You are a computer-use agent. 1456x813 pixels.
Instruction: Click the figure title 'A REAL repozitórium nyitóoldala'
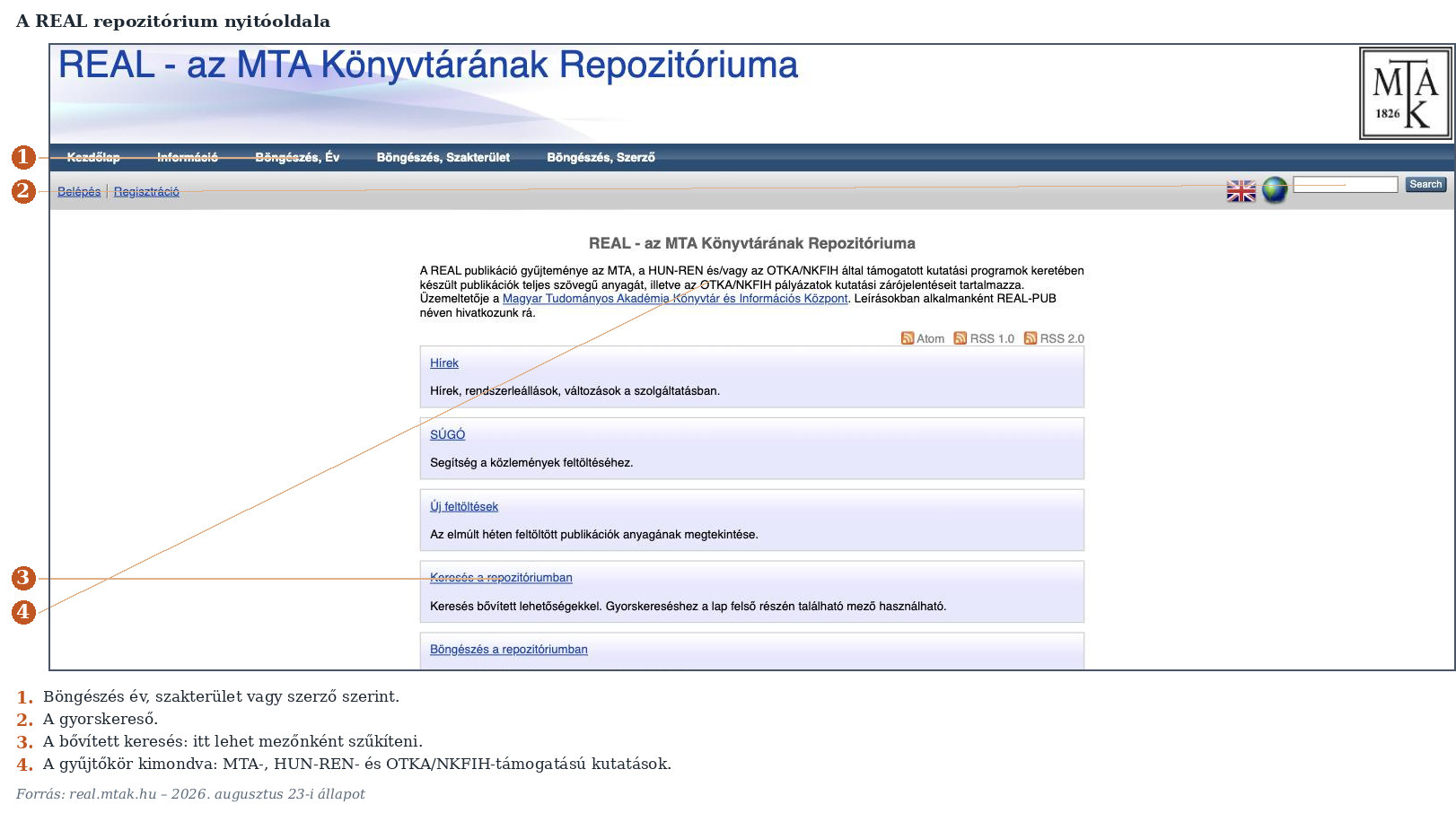[x=173, y=21]
